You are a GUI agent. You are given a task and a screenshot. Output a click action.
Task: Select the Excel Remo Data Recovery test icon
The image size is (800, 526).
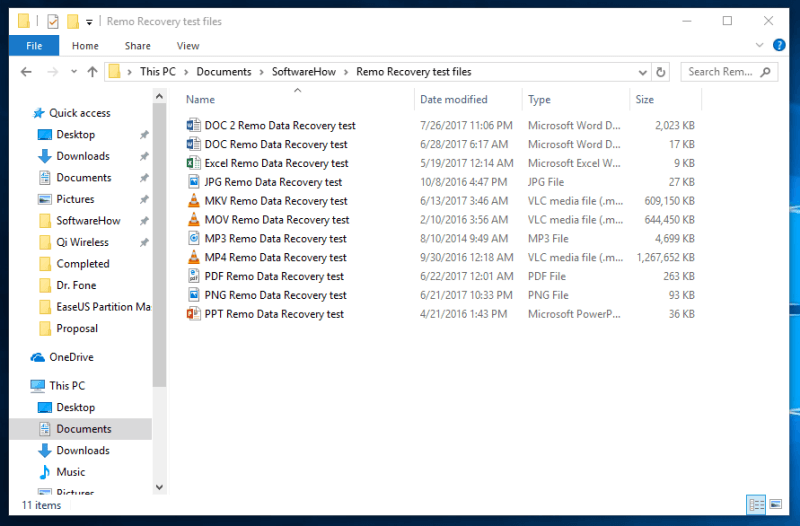click(x=193, y=163)
